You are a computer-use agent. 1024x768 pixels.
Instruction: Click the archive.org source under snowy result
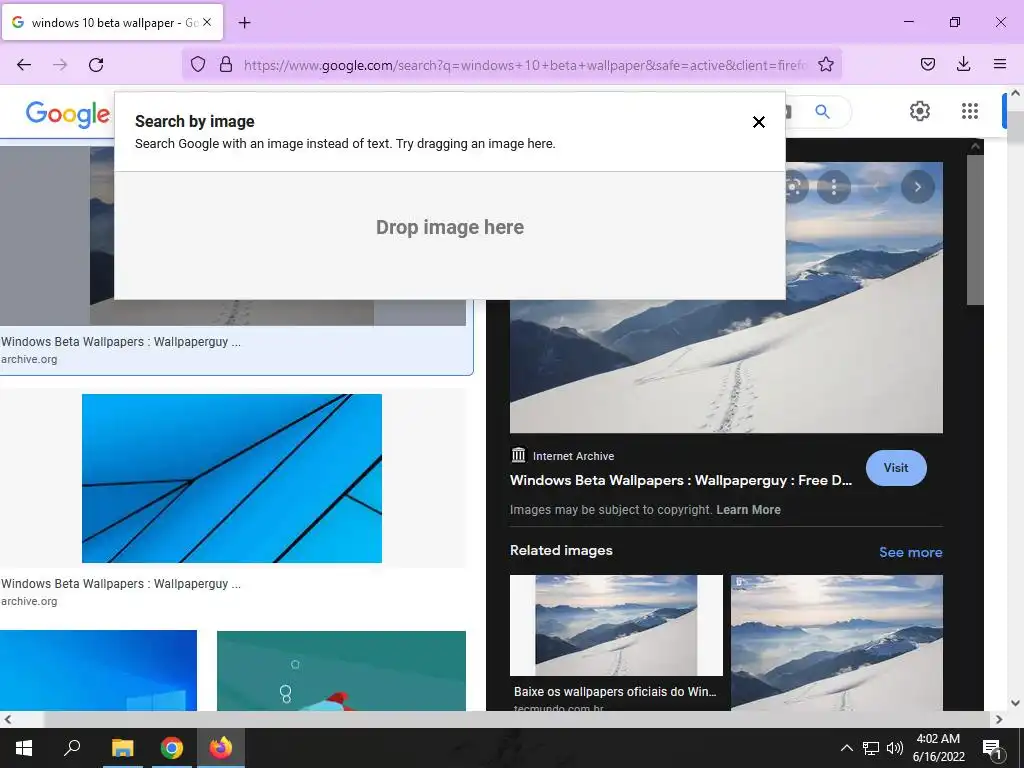click(29, 359)
